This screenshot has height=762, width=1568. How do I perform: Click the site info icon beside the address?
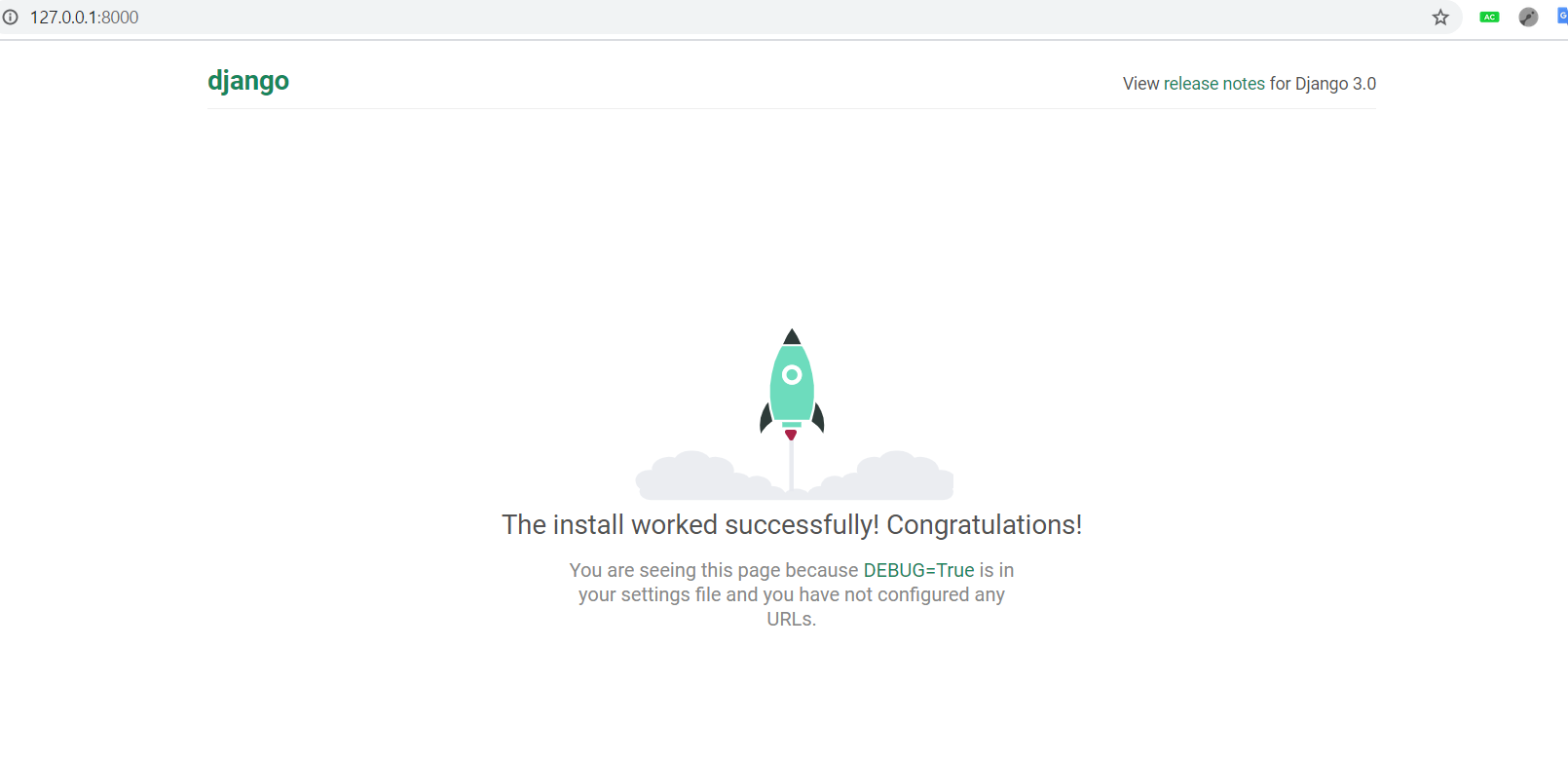pos(11,18)
